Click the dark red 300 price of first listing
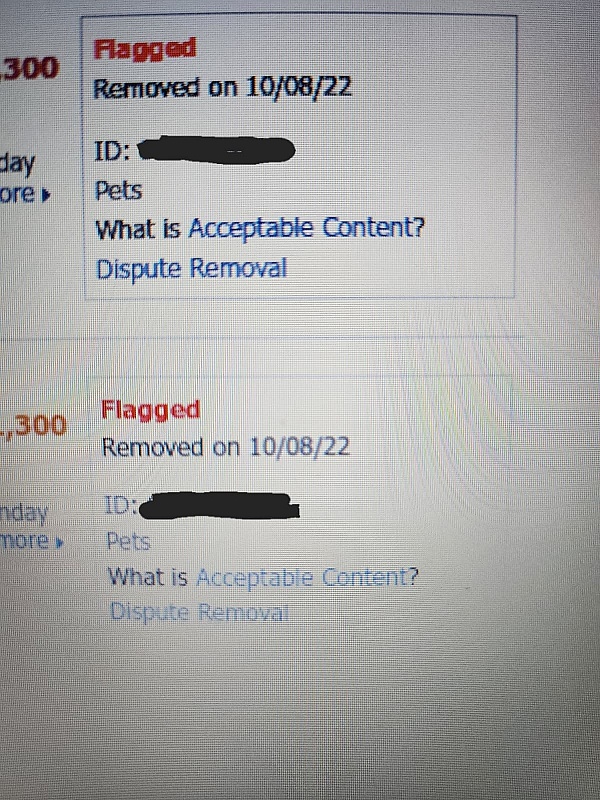Screen dimensions: 600x800 click(30, 68)
